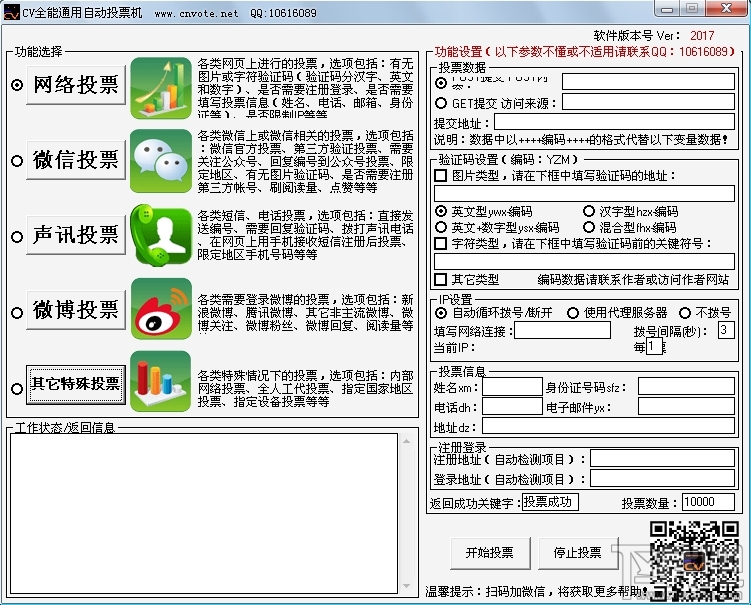Select the GET提交 radio option
Viewport: 751px width, 605px height.
(x=441, y=103)
